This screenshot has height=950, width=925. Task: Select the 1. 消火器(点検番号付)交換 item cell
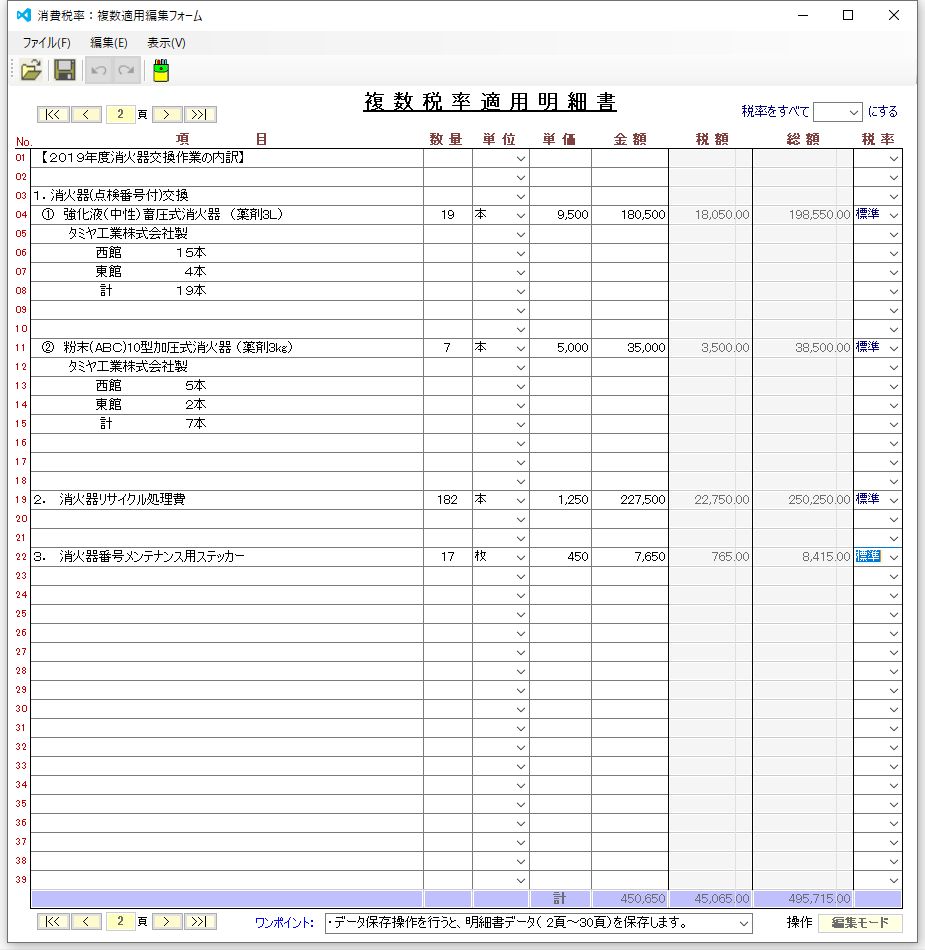pos(227,196)
